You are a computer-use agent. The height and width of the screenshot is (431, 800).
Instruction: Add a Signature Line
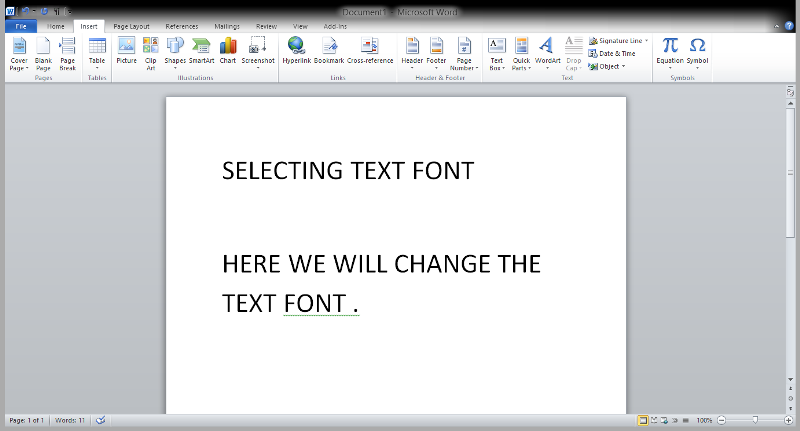click(x=618, y=40)
